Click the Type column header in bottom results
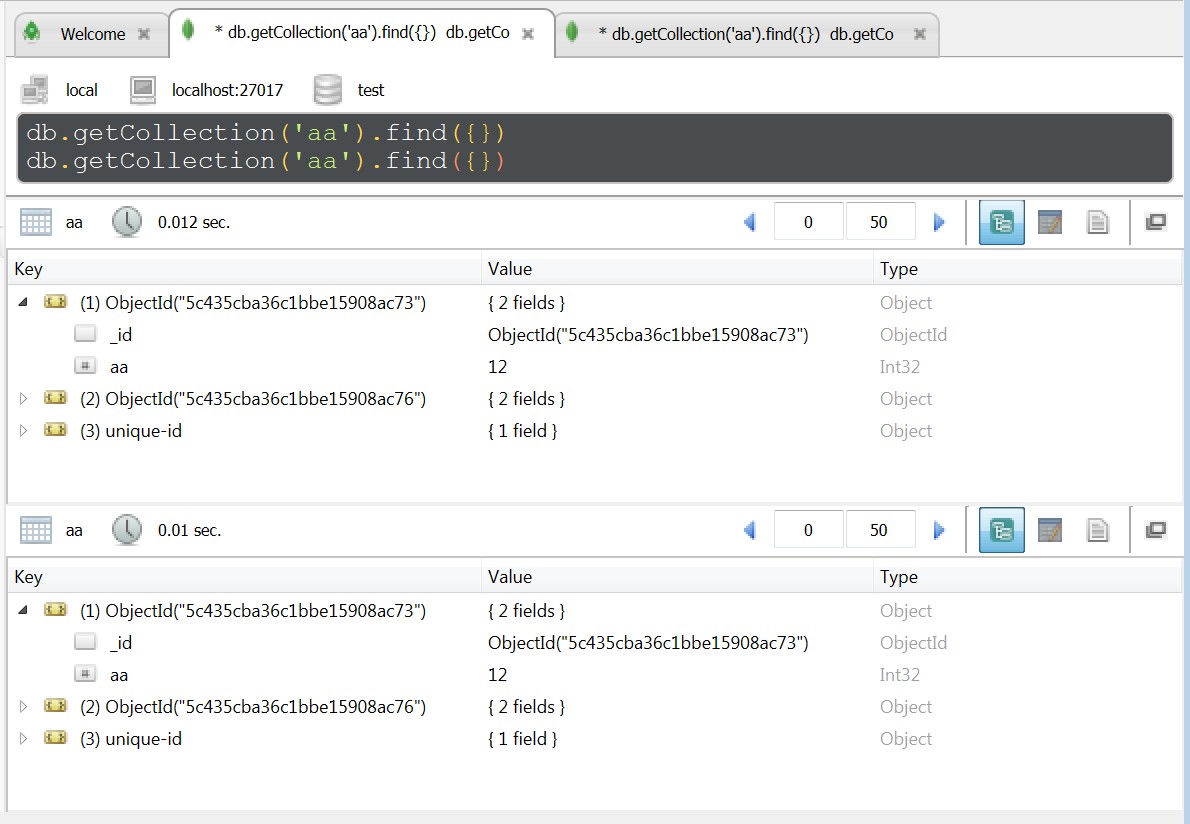The height and width of the screenshot is (824, 1190). click(1028, 577)
